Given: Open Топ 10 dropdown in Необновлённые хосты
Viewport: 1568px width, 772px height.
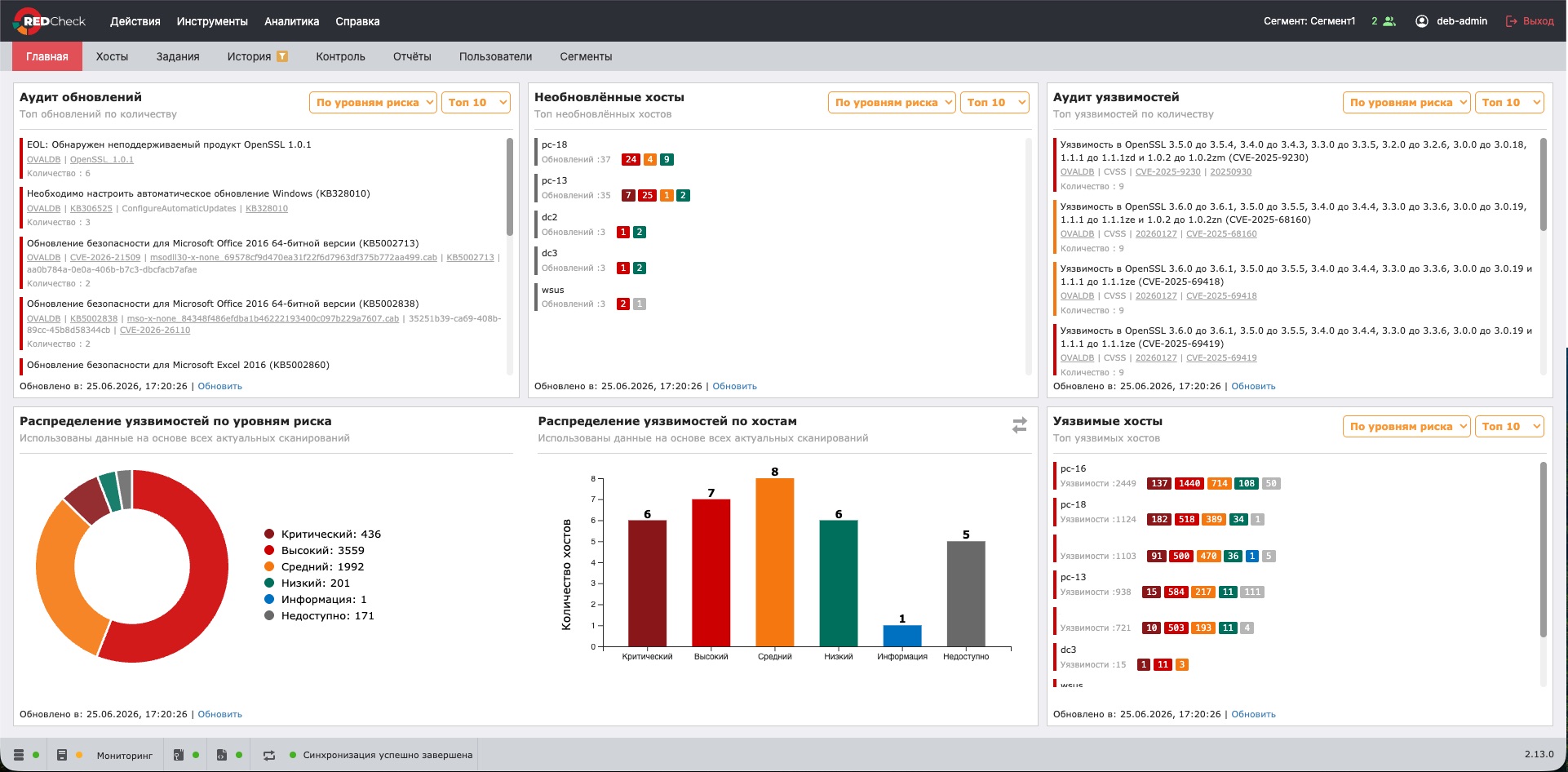Looking at the screenshot, I should (994, 102).
